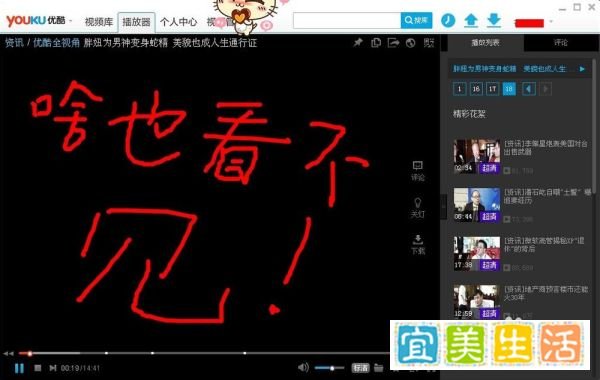The height and width of the screenshot is (380, 600).
Task: Go to playlist page 16
Action: coord(476,89)
